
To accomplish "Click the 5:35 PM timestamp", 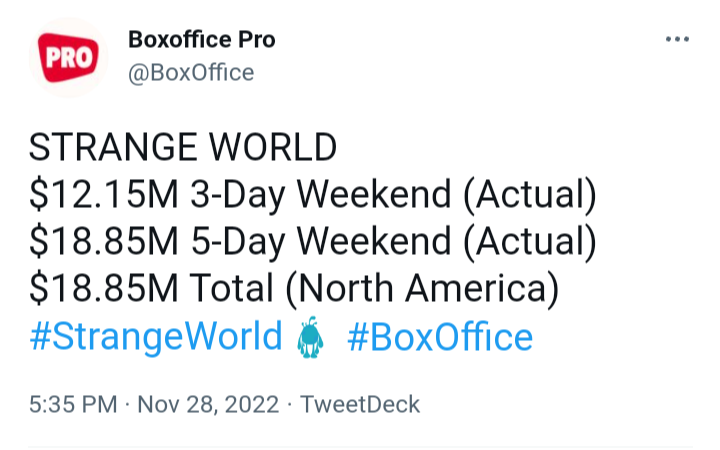I will coord(71,405).
